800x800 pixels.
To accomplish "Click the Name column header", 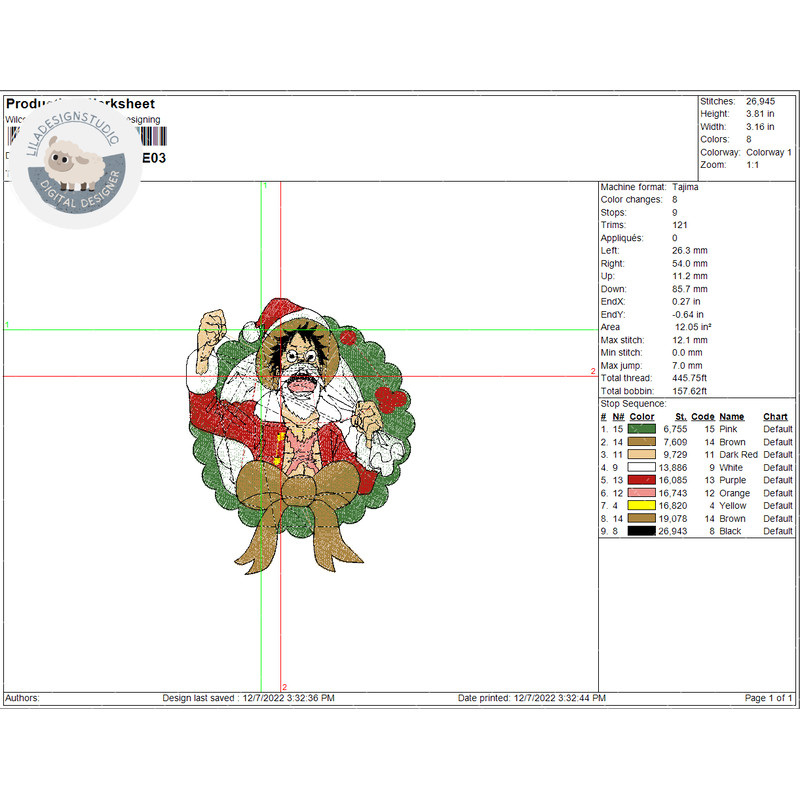I will click(x=732, y=417).
